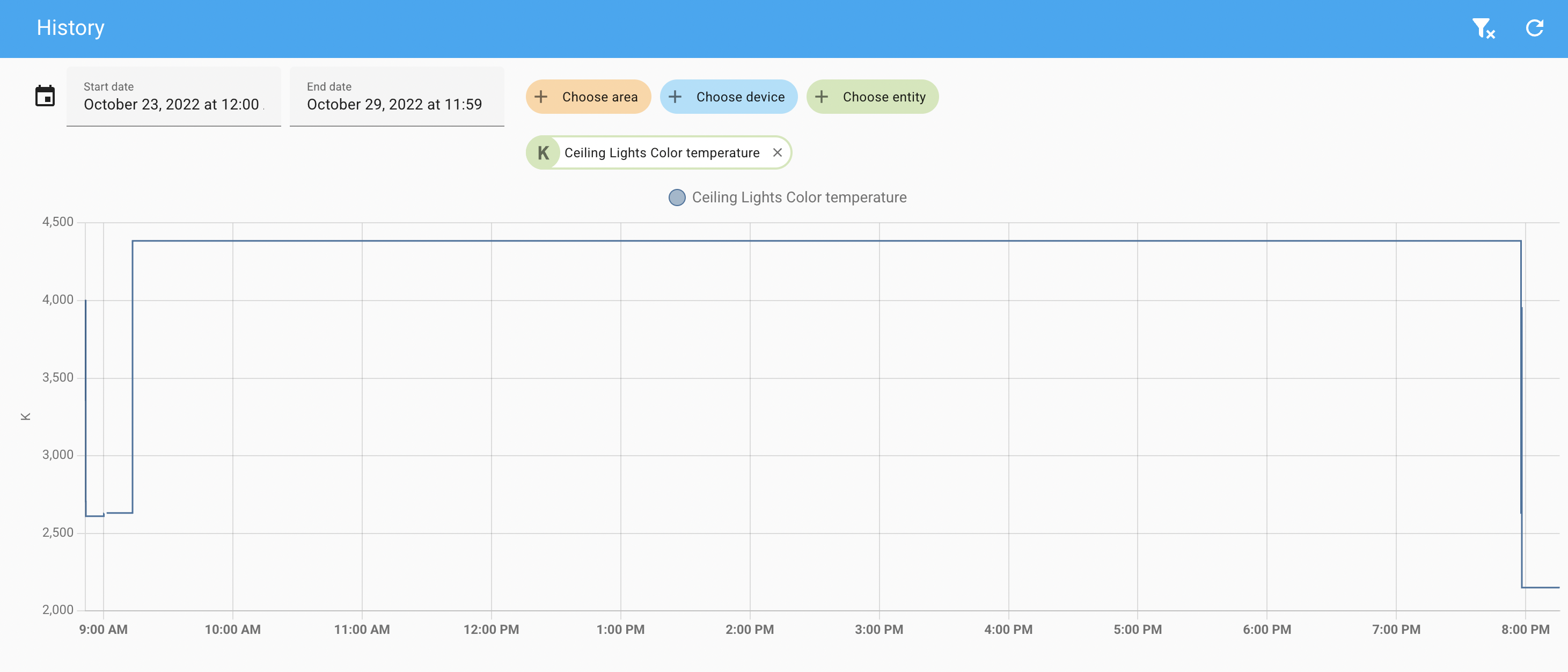Click the refresh/reload icon
This screenshot has width=1568, height=672.
(x=1536, y=28)
